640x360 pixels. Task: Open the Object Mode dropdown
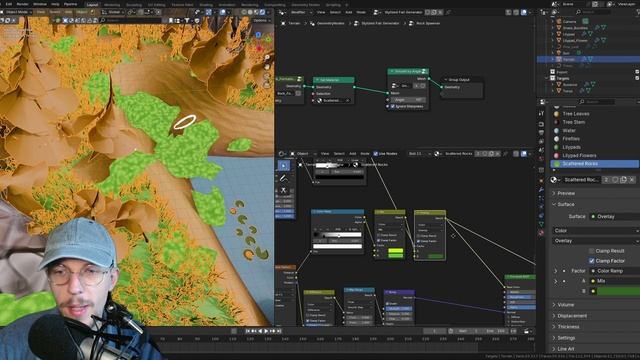17,12
